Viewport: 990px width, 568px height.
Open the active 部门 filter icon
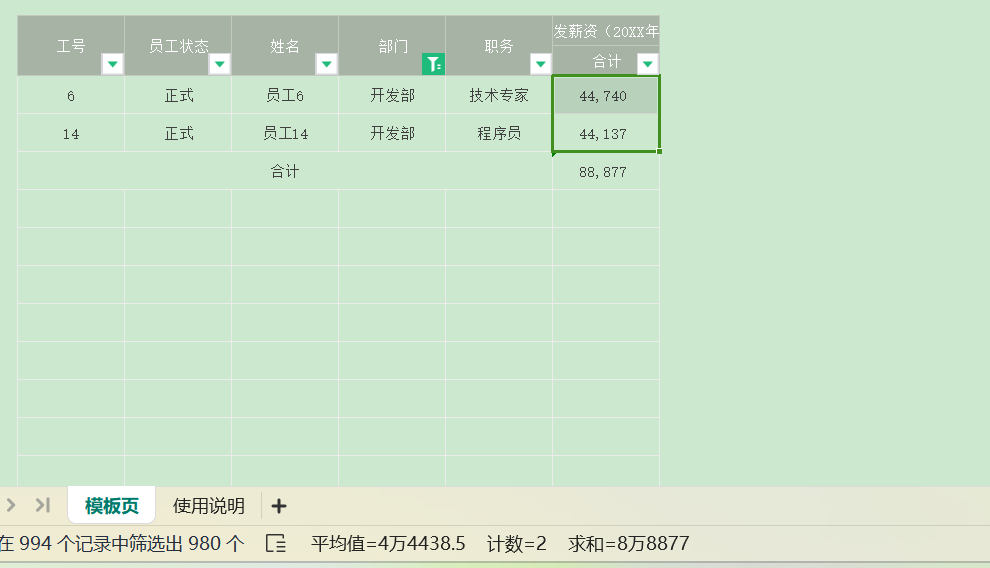(433, 64)
